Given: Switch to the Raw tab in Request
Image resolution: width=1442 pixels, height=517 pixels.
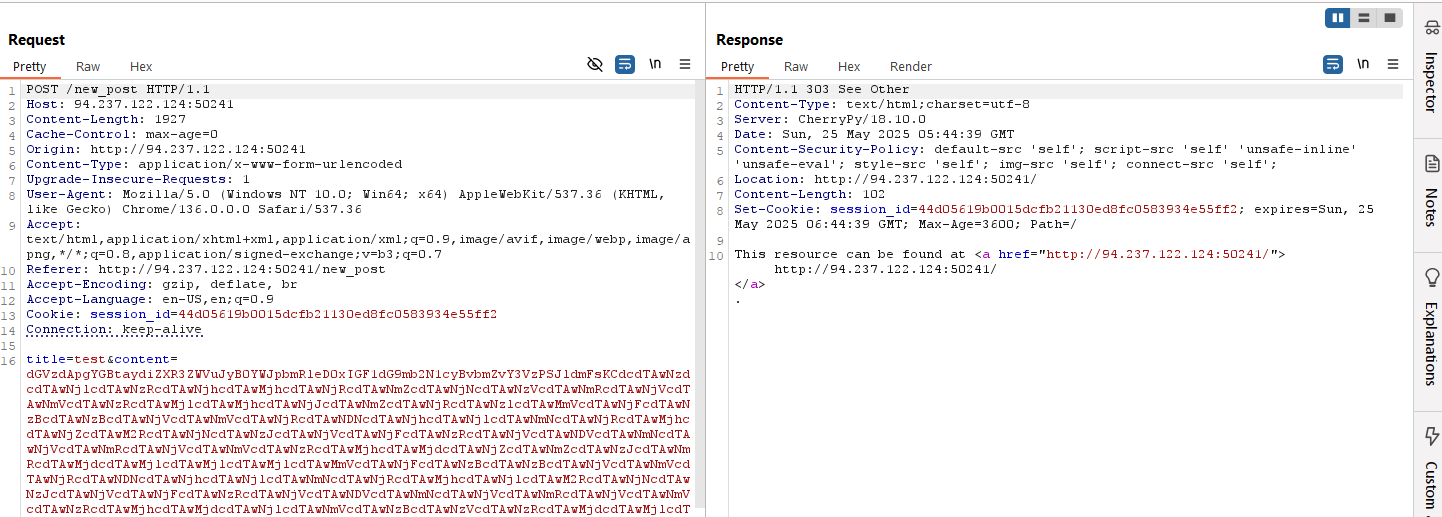Looking at the screenshot, I should (88, 66).
